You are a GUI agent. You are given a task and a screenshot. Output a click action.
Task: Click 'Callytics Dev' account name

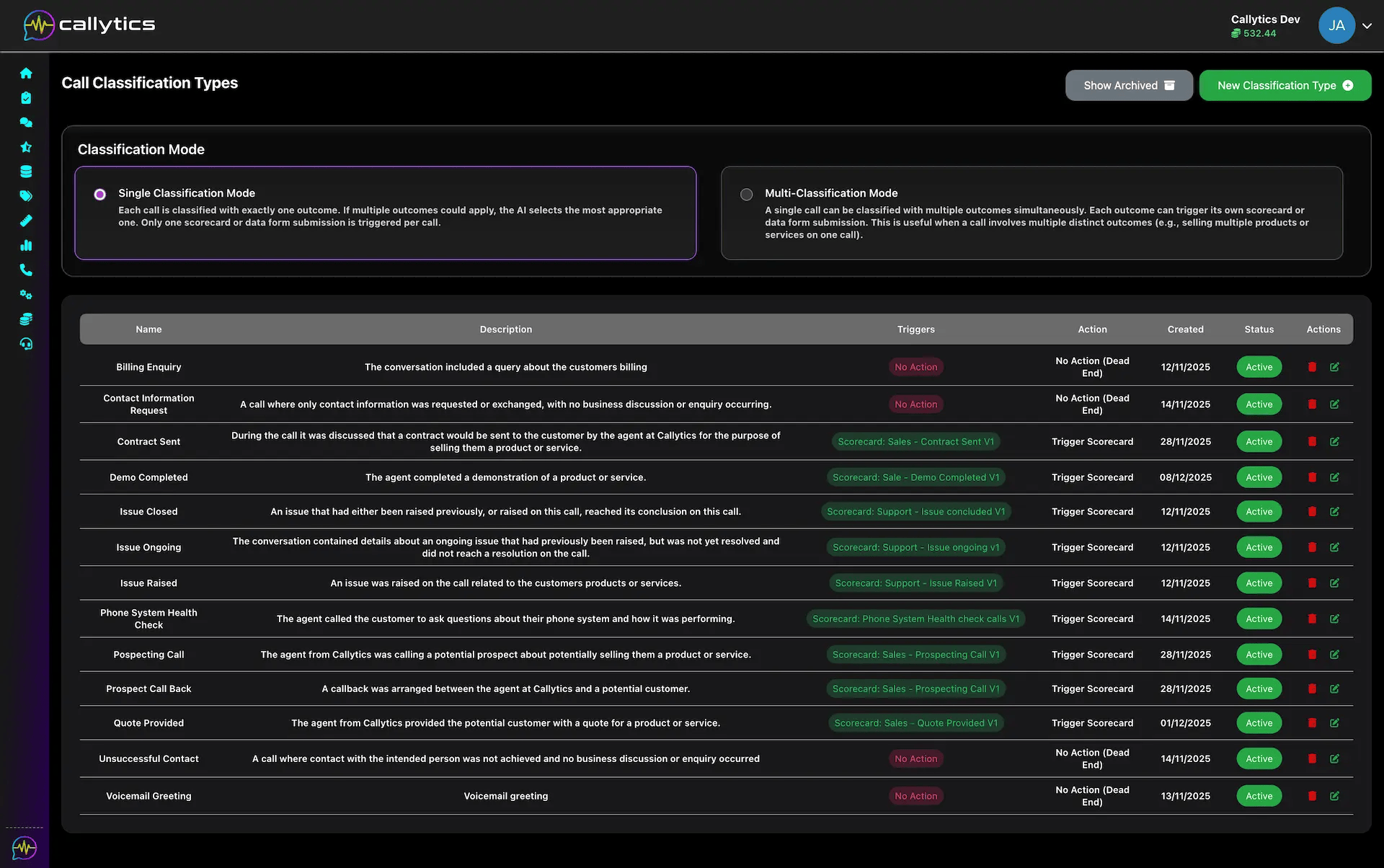(1265, 19)
